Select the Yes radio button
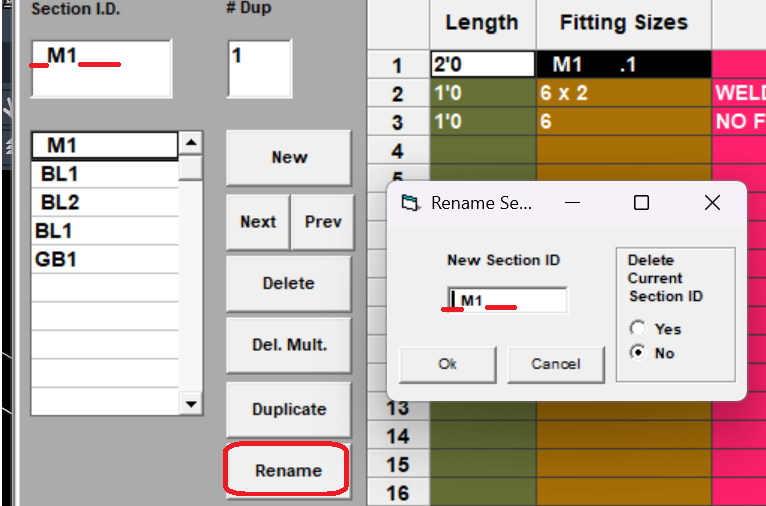 pyautogui.click(x=637, y=328)
